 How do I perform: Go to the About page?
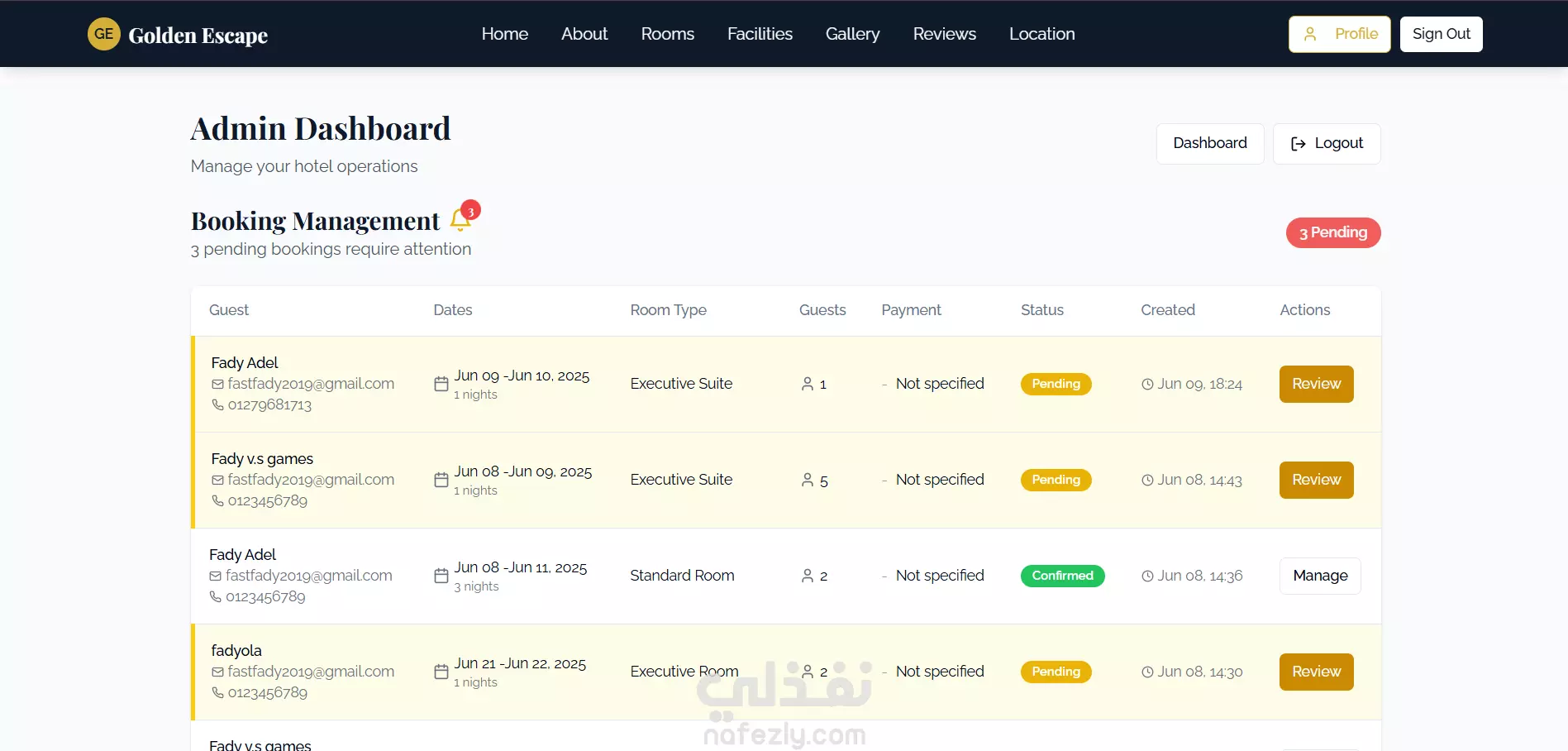pyautogui.click(x=584, y=34)
